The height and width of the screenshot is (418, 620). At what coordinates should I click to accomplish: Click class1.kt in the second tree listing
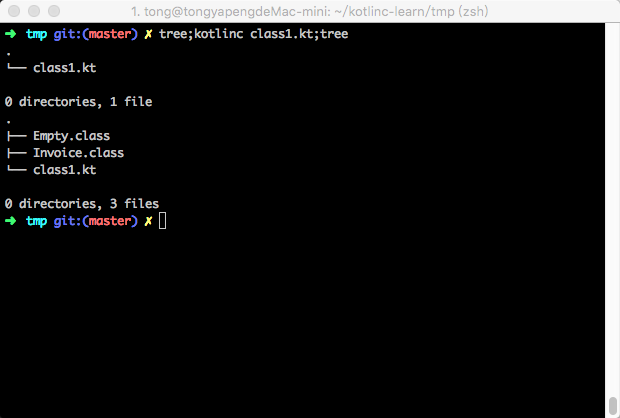65,170
